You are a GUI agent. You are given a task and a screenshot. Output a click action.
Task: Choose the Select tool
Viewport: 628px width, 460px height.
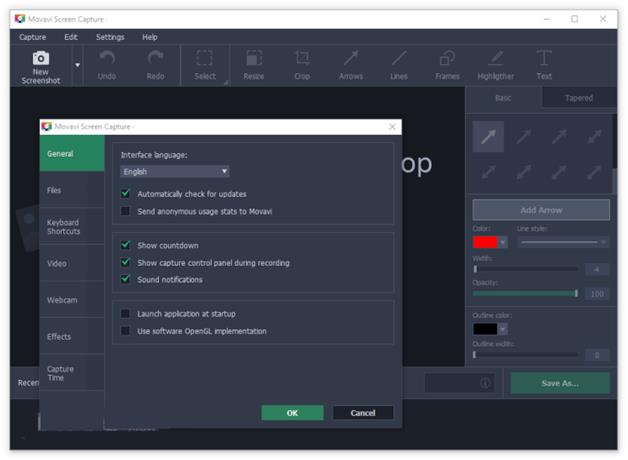tap(205, 65)
